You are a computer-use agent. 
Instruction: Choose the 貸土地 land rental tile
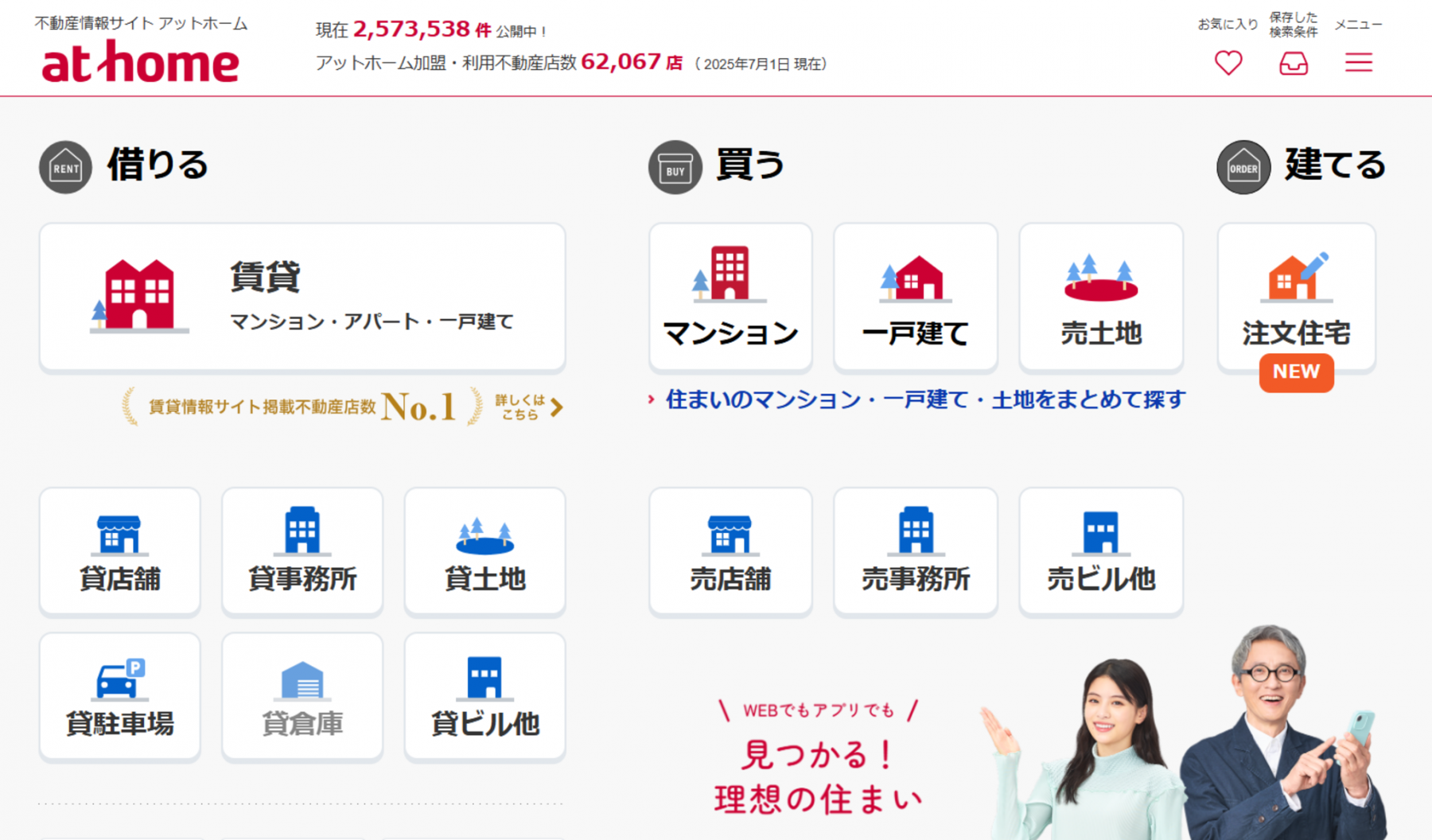pos(484,550)
